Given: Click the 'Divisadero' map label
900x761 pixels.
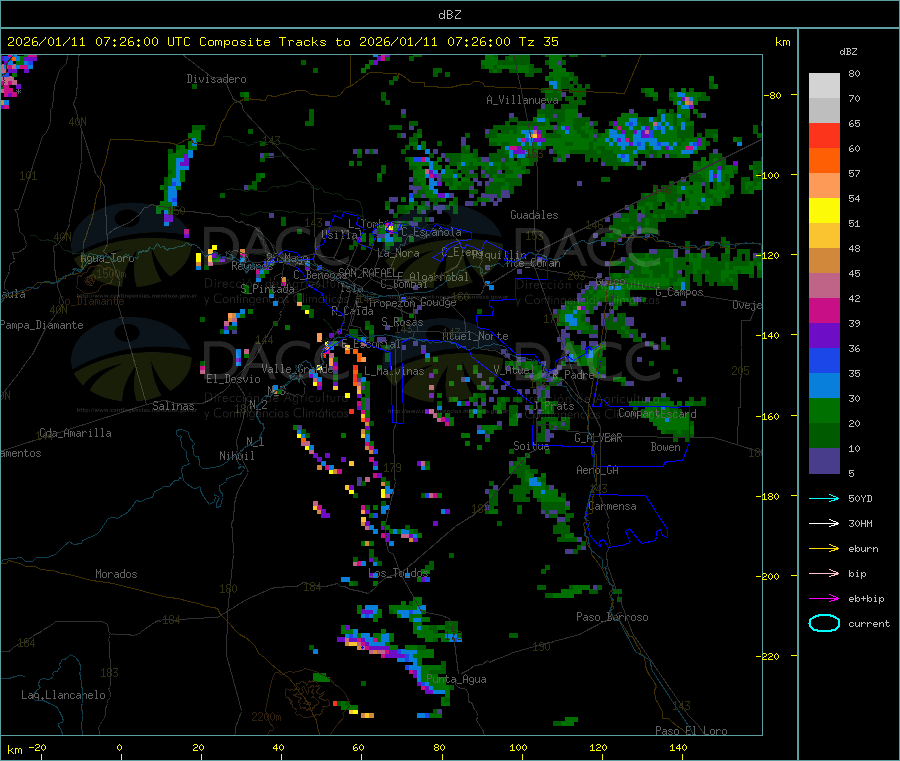Looking at the screenshot, I should 216,79.
